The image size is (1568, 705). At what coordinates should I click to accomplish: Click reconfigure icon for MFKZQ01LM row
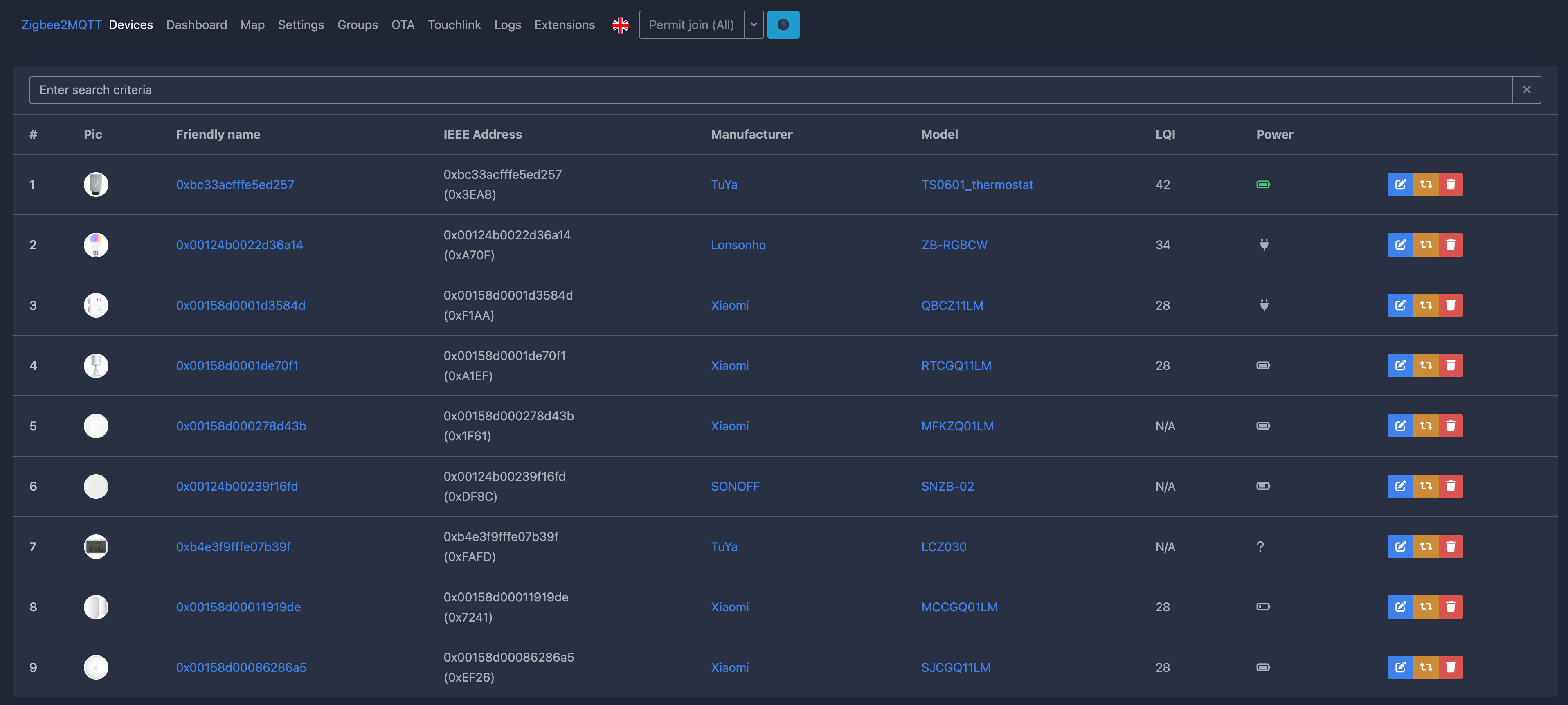(x=1426, y=426)
